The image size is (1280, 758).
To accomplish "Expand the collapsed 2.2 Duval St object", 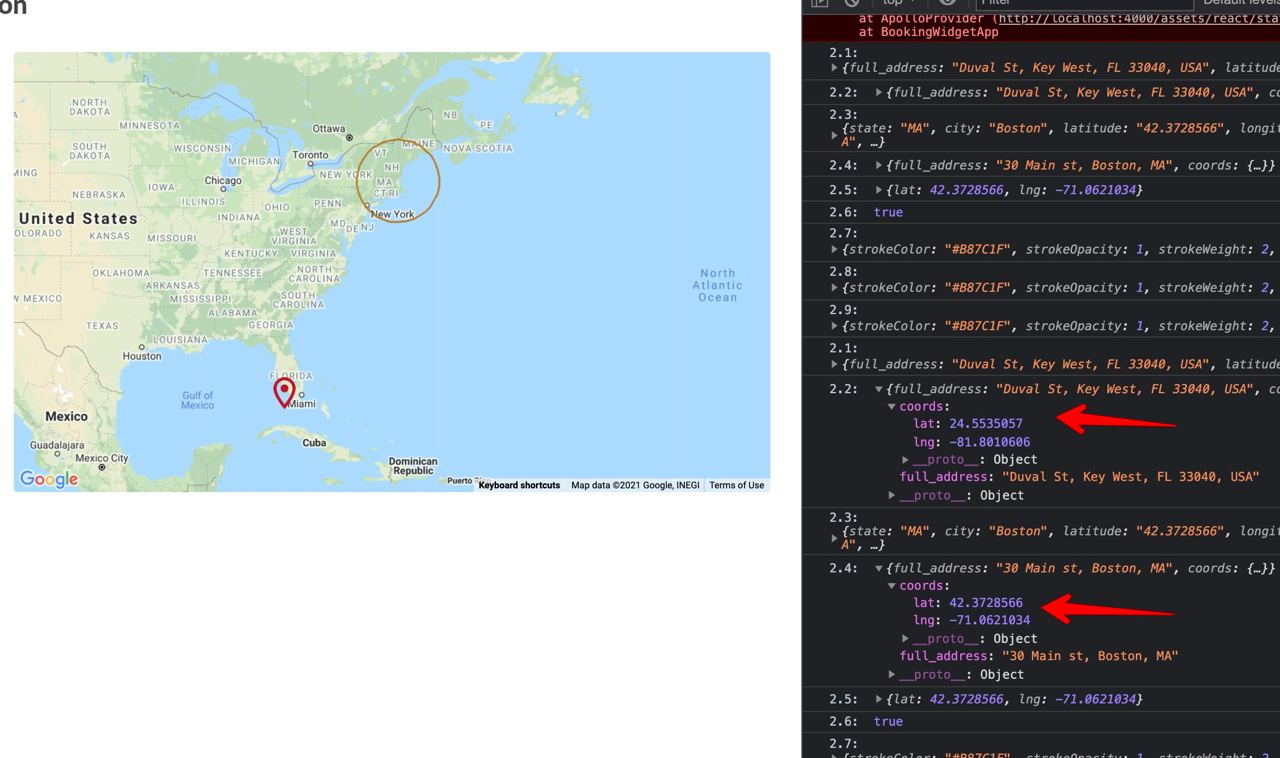I will [879, 93].
